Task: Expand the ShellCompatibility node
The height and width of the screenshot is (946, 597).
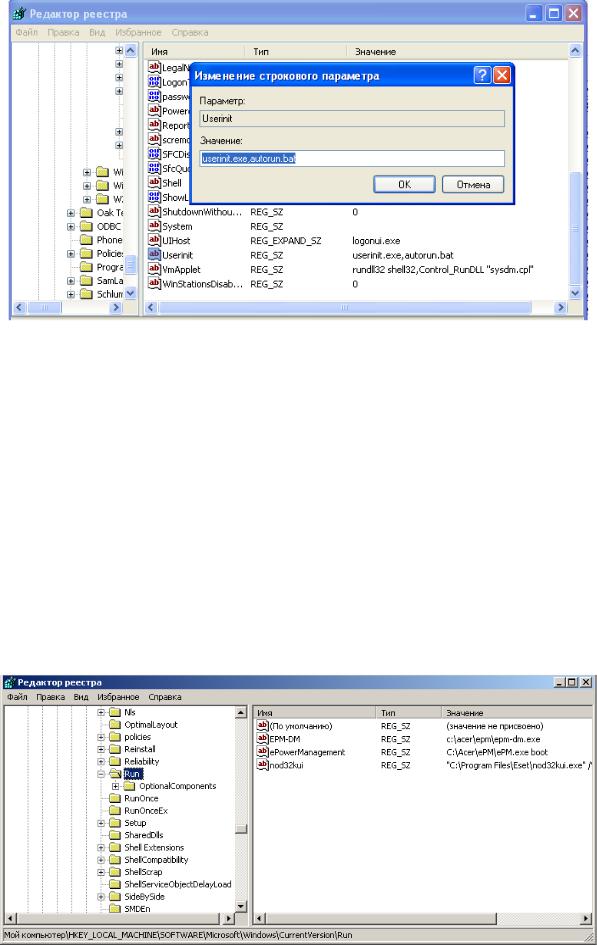Action: [x=101, y=860]
